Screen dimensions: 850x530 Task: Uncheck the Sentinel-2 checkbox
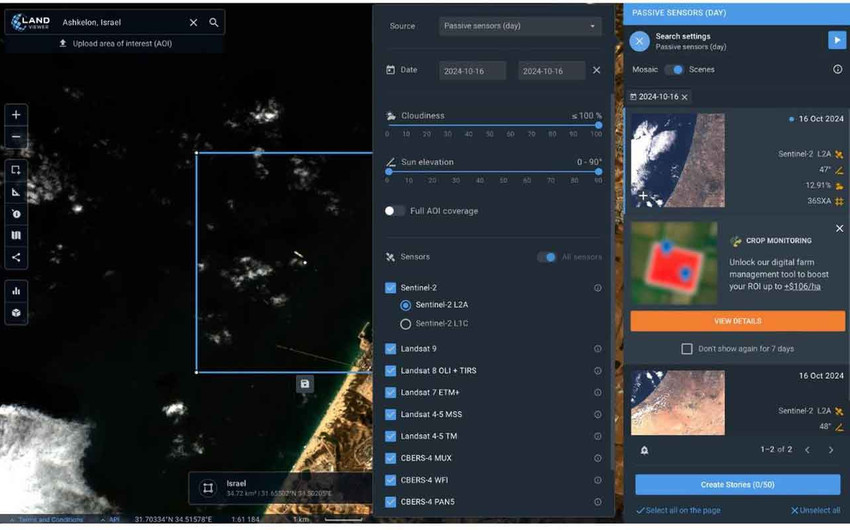pyautogui.click(x=390, y=288)
